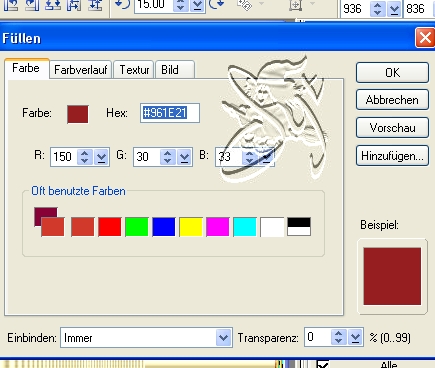Select the yellow swatch
Screen dimensions: 435x368
click(191, 227)
